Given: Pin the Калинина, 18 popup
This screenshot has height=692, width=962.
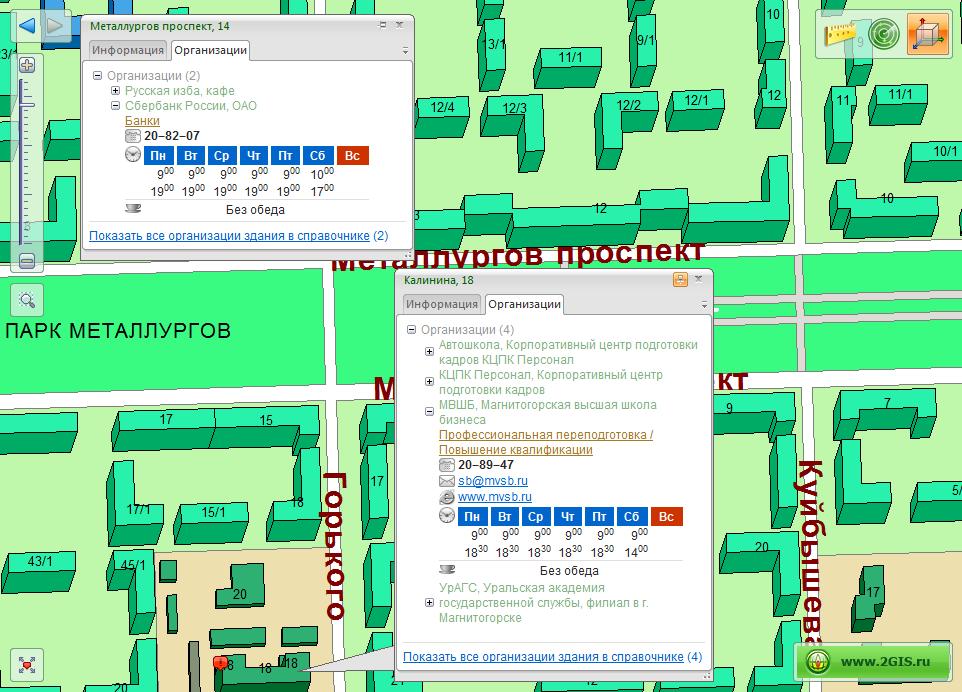Looking at the screenshot, I should click(680, 280).
